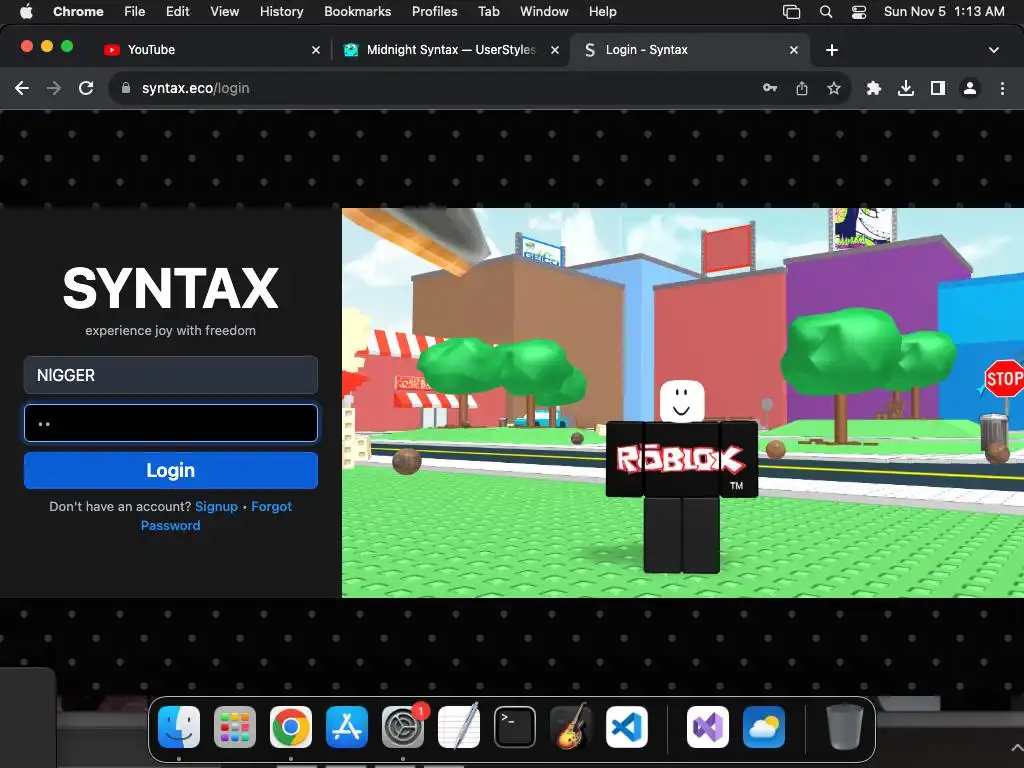This screenshot has width=1024, height=768.
Task: Open the File menu
Action: 135,12
